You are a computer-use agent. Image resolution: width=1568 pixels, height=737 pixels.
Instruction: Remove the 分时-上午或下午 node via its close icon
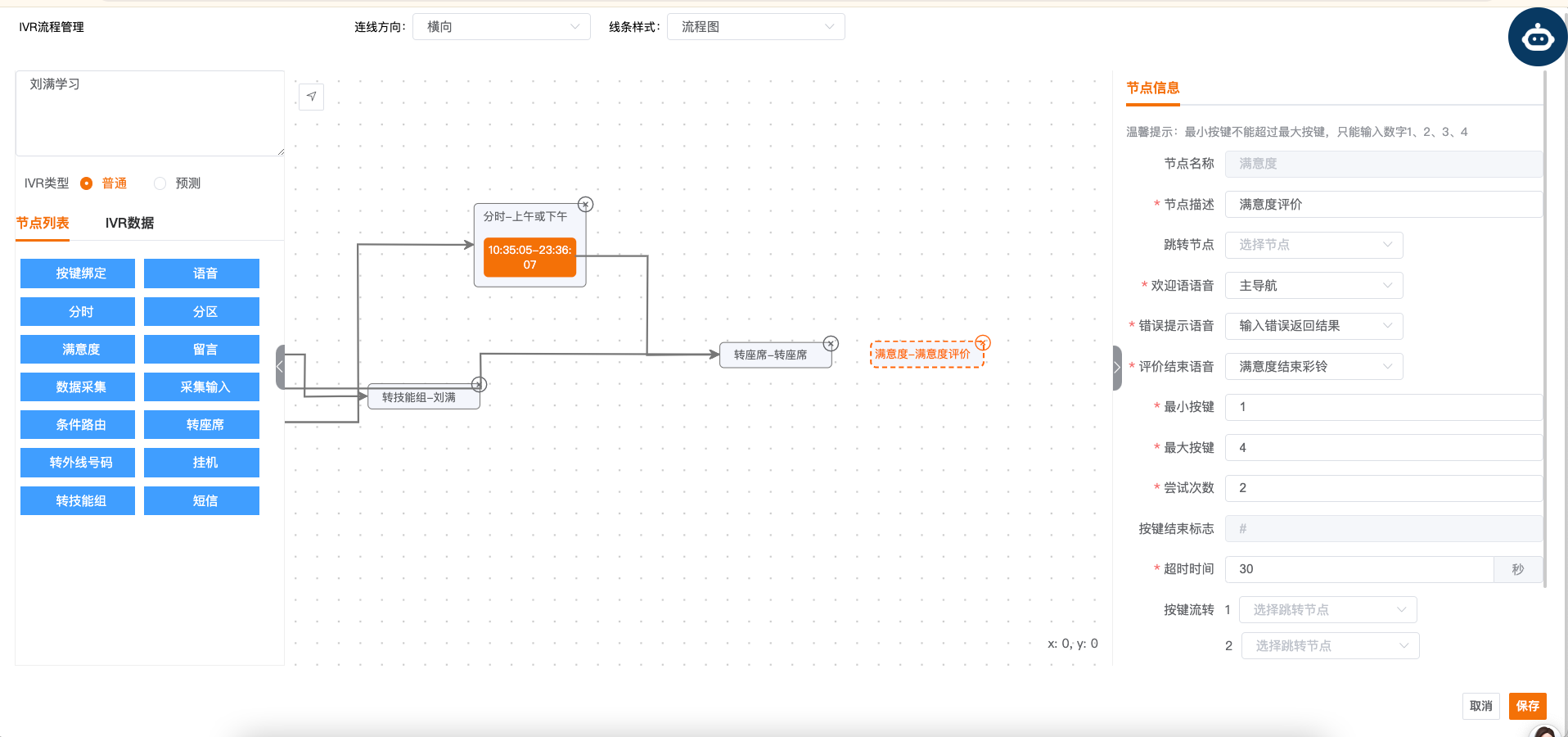[585, 204]
